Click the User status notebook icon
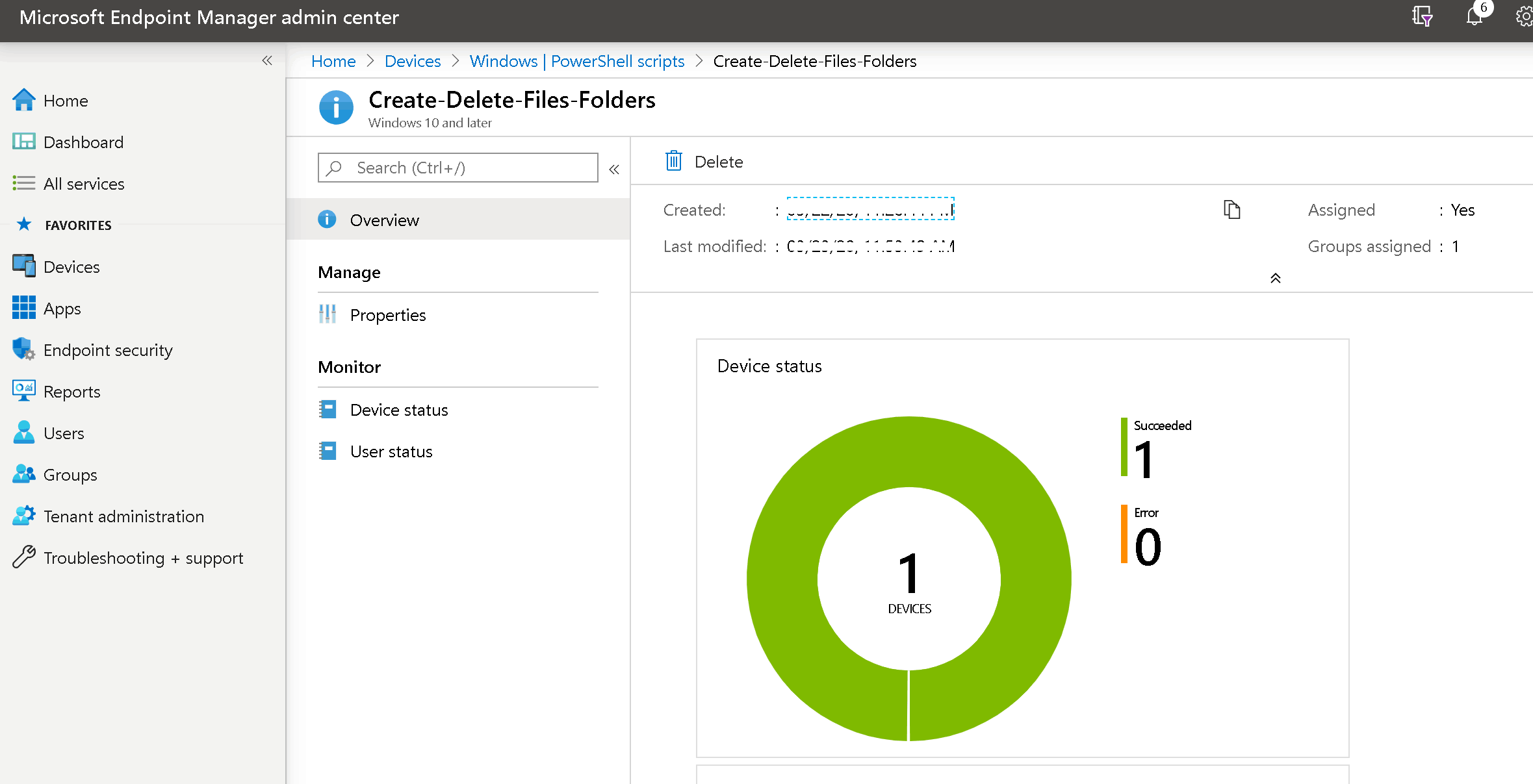Screen dimensions: 1533x784 (x=328, y=451)
